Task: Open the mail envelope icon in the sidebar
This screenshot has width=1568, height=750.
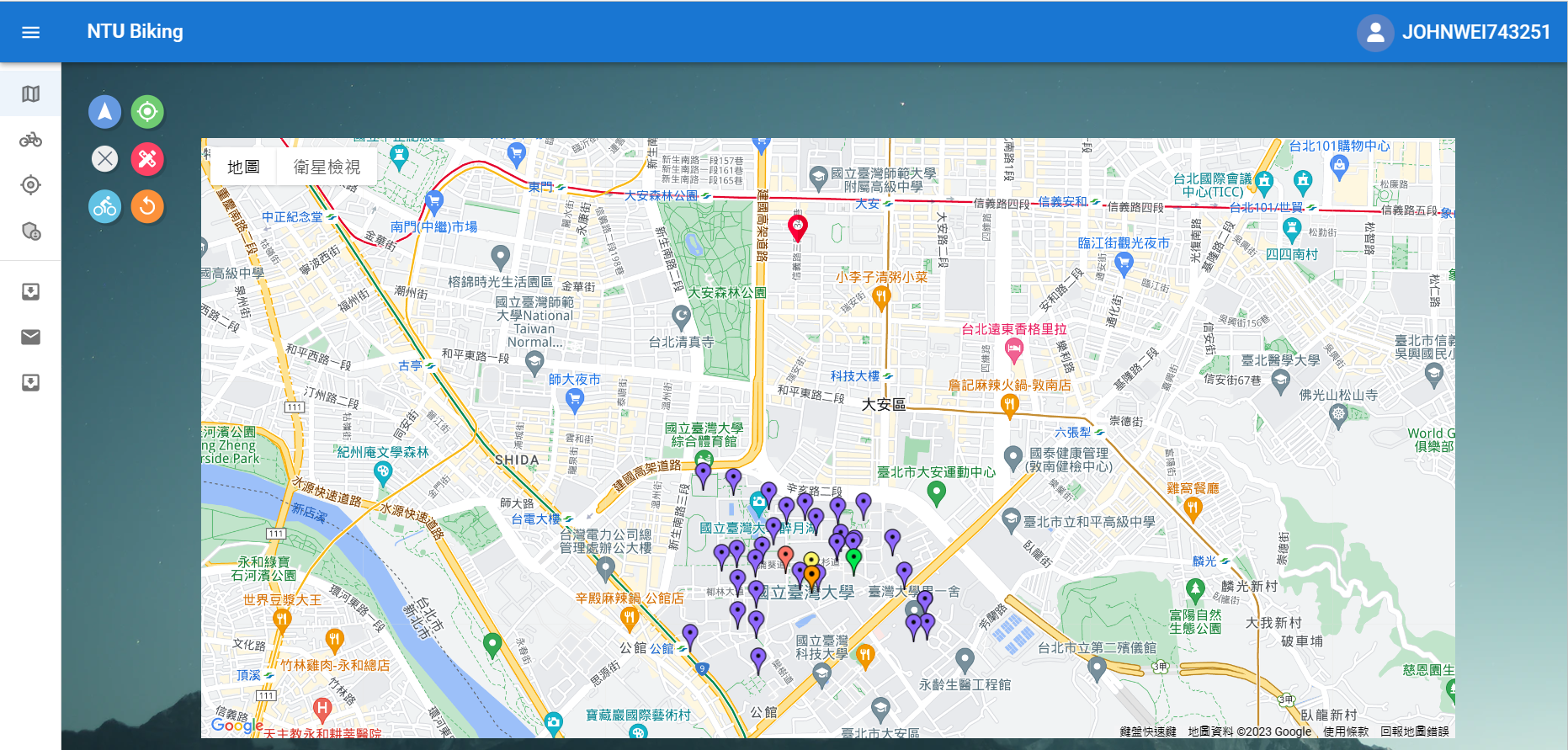Action: click(31, 338)
